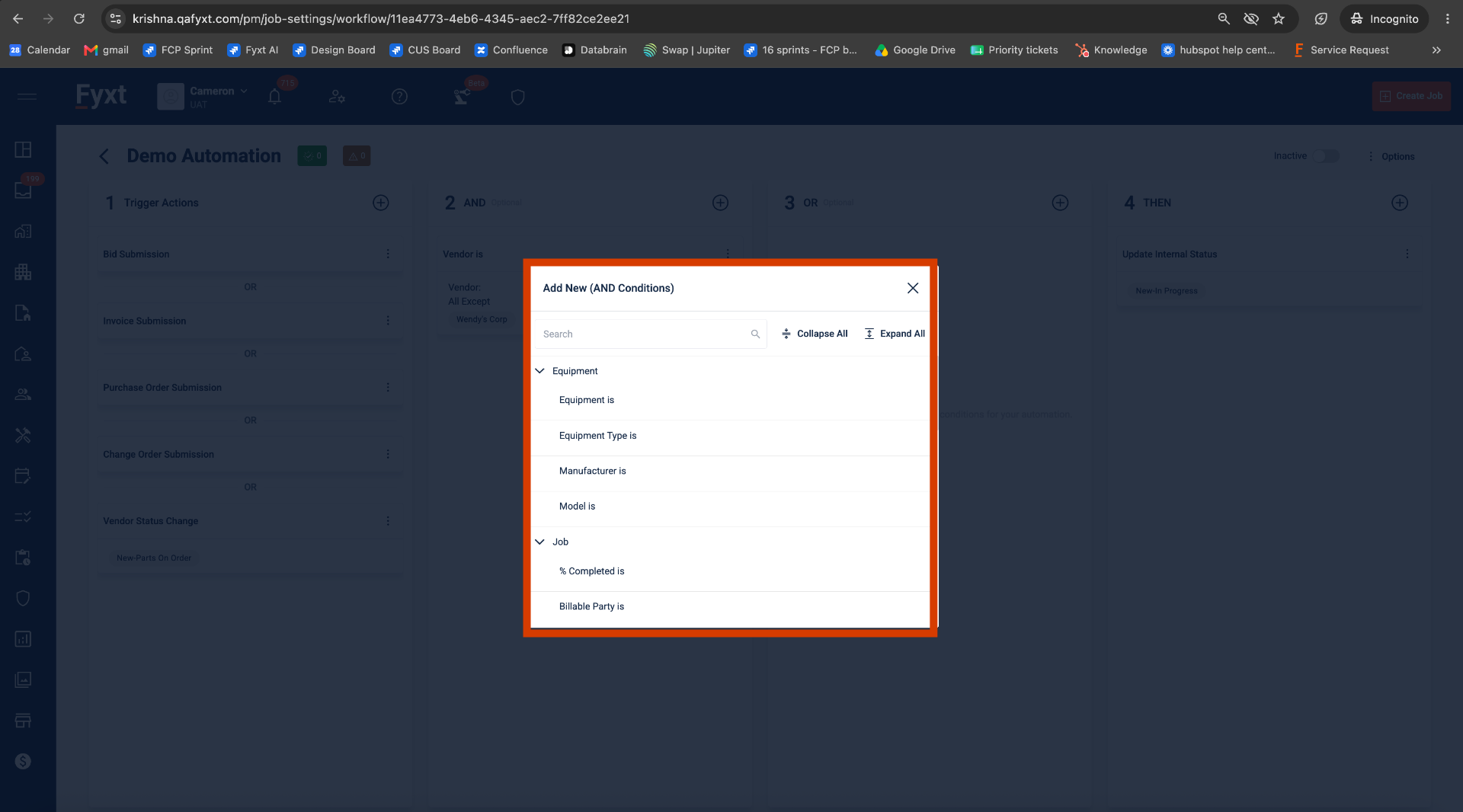Open the Chrome three-dot menu

point(1447,18)
